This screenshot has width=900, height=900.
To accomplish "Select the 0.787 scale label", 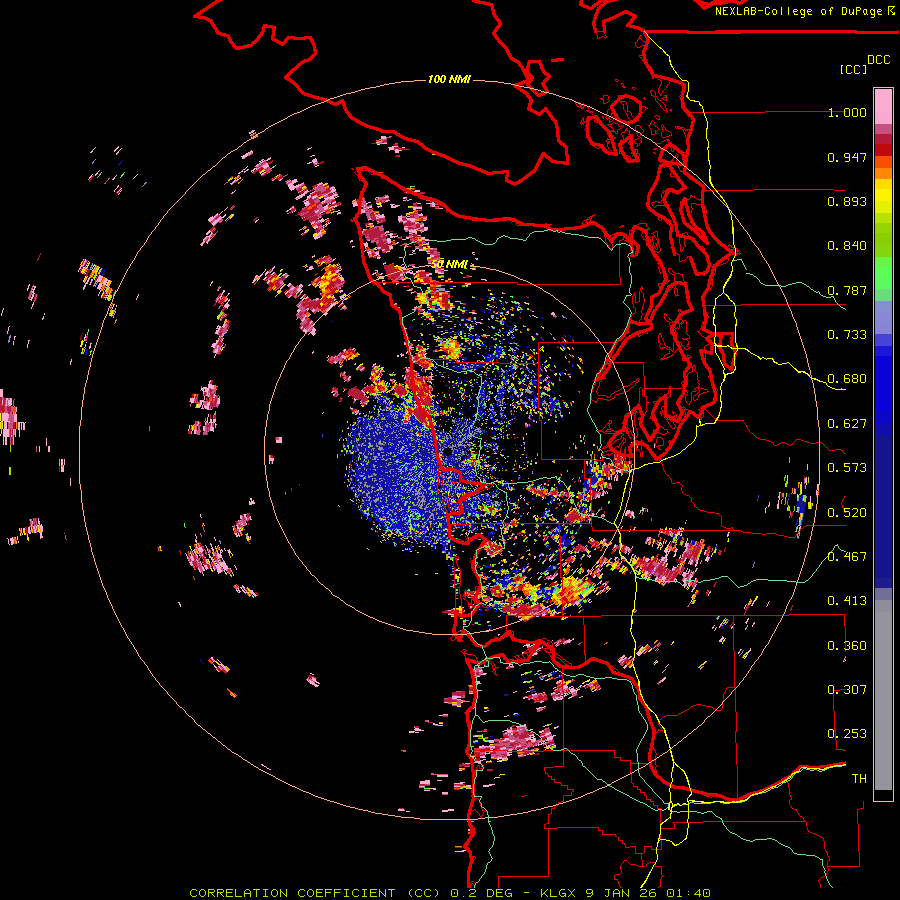I will [x=847, y=290].
